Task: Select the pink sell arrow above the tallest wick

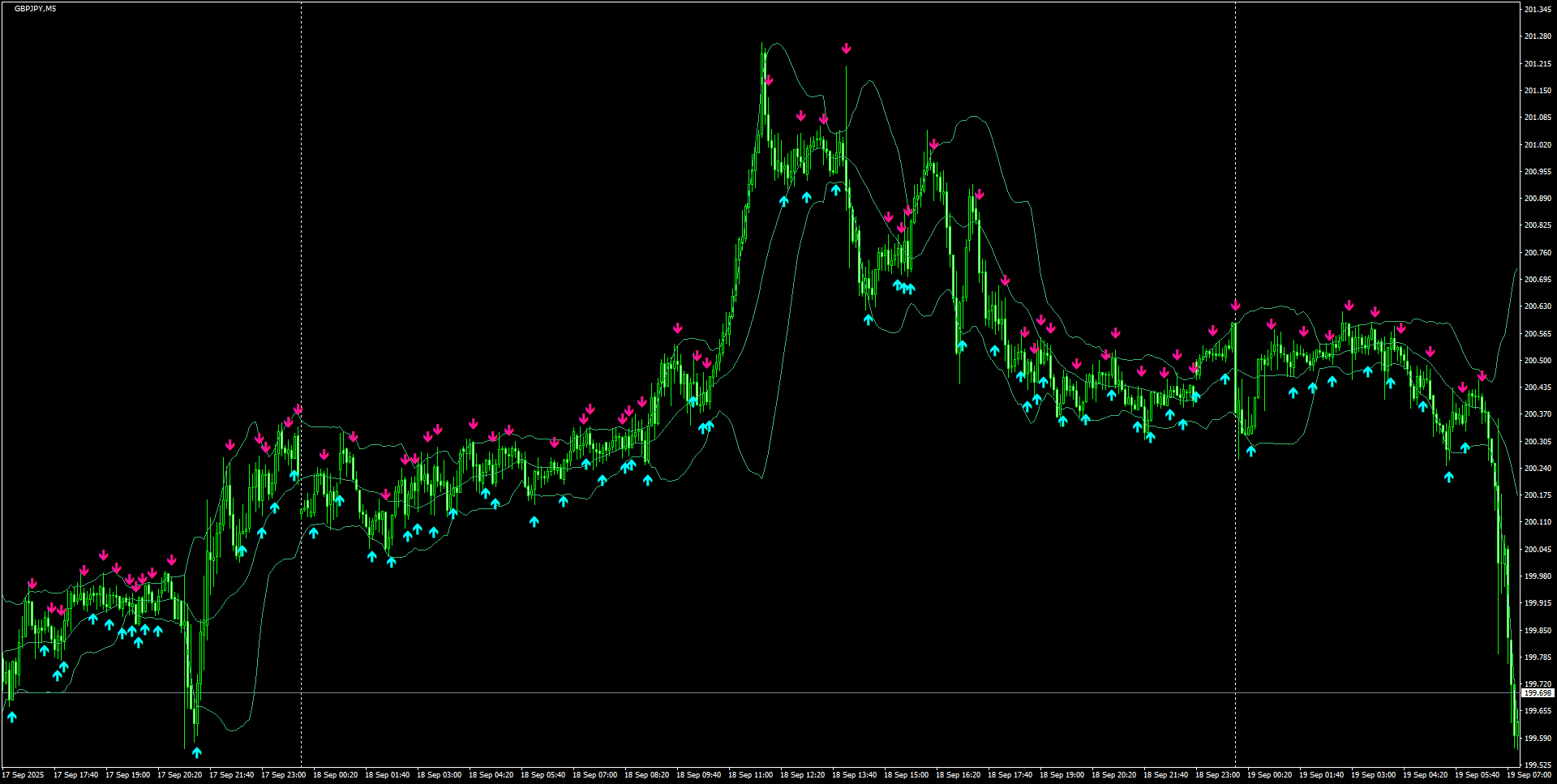Action: coord(846,49)
